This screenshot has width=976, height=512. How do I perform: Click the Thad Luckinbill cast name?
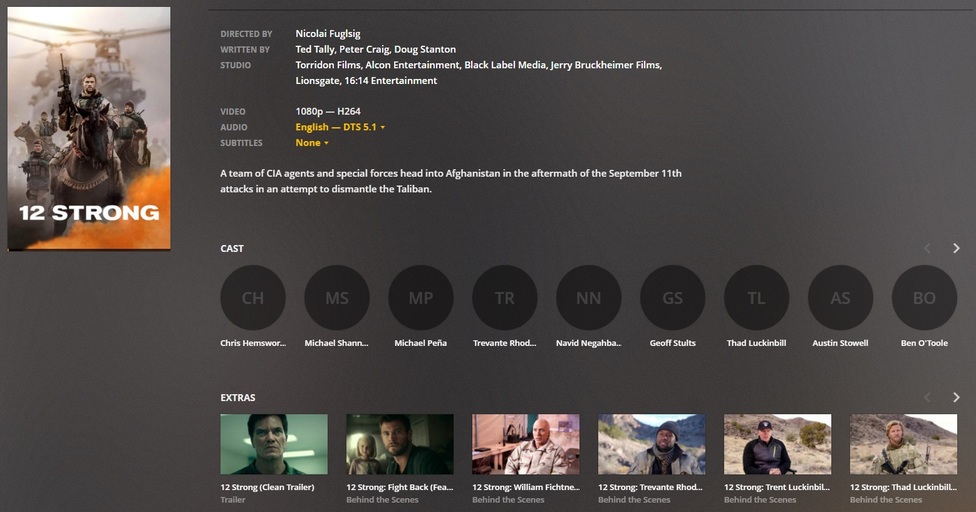click(x=756, y=343)
